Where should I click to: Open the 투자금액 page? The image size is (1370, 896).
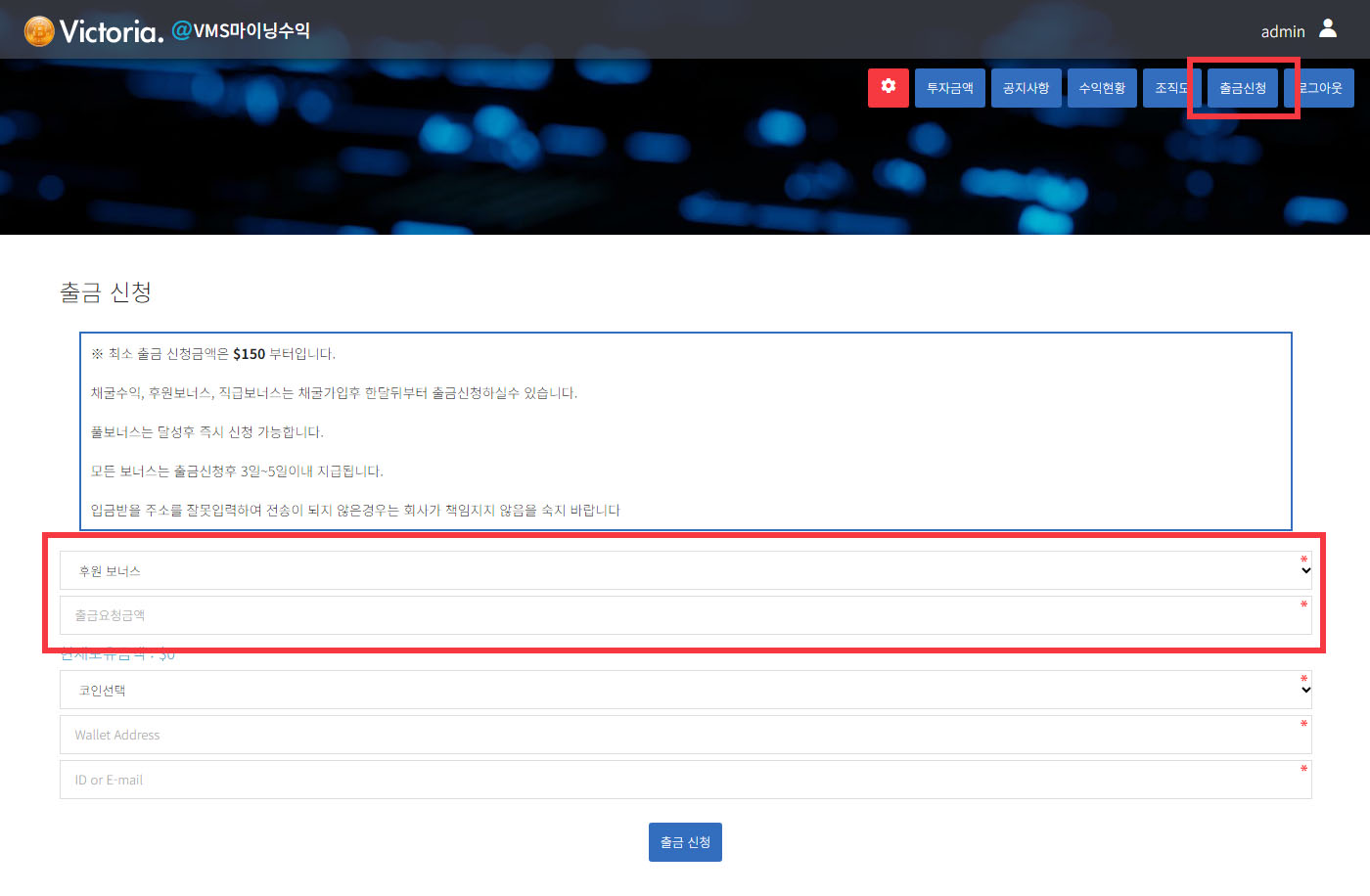tap(949, 88)
